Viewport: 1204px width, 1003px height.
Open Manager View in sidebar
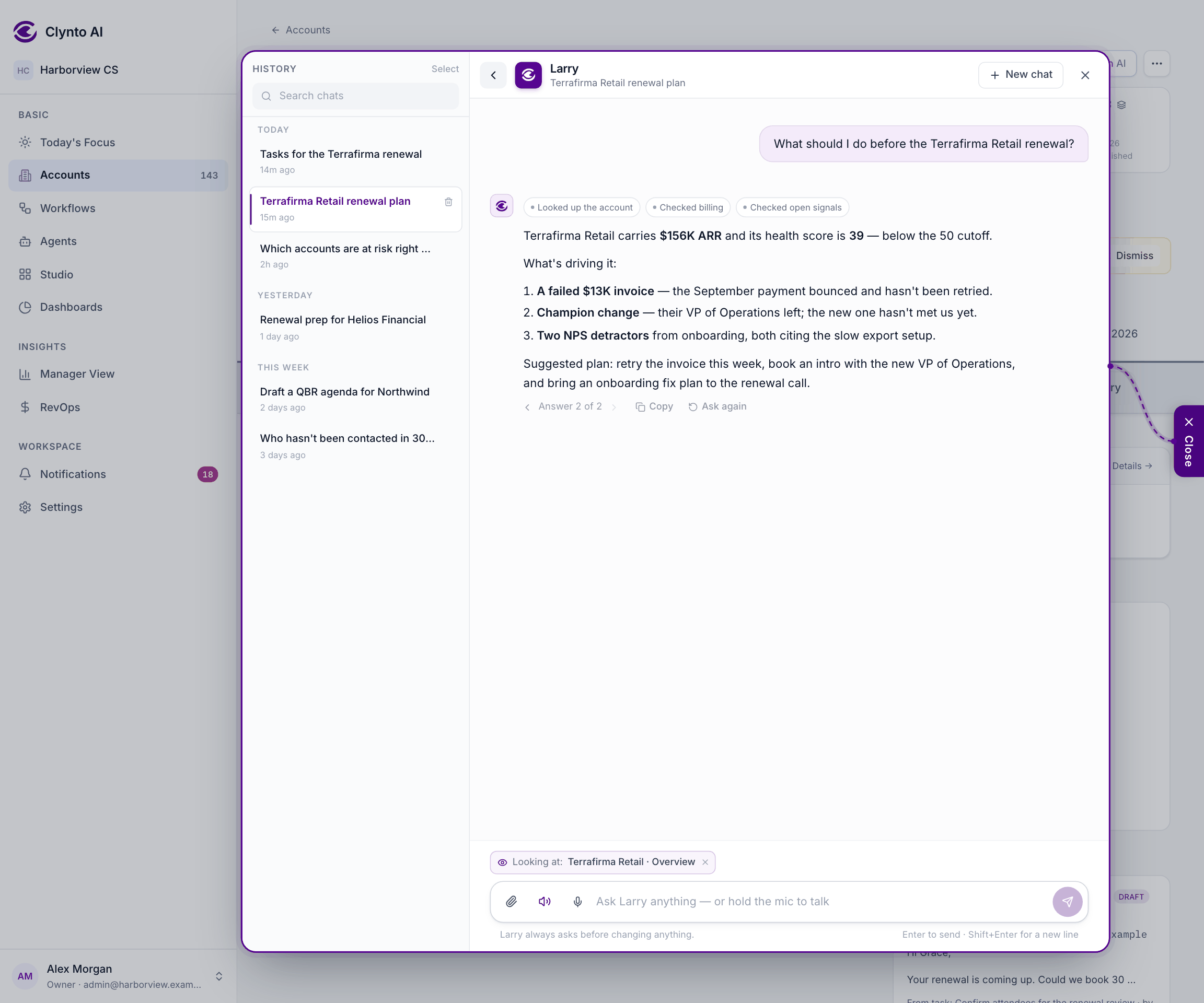[x=118, y=374]
